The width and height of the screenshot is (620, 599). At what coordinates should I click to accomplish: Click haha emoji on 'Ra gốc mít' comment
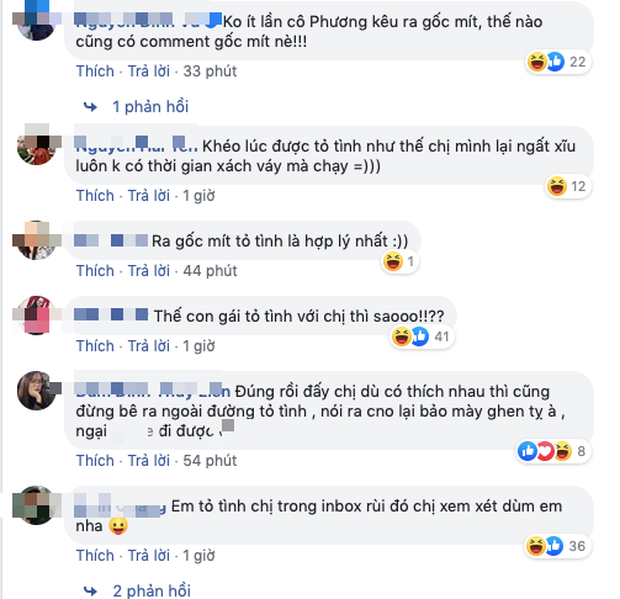point(393,261)
